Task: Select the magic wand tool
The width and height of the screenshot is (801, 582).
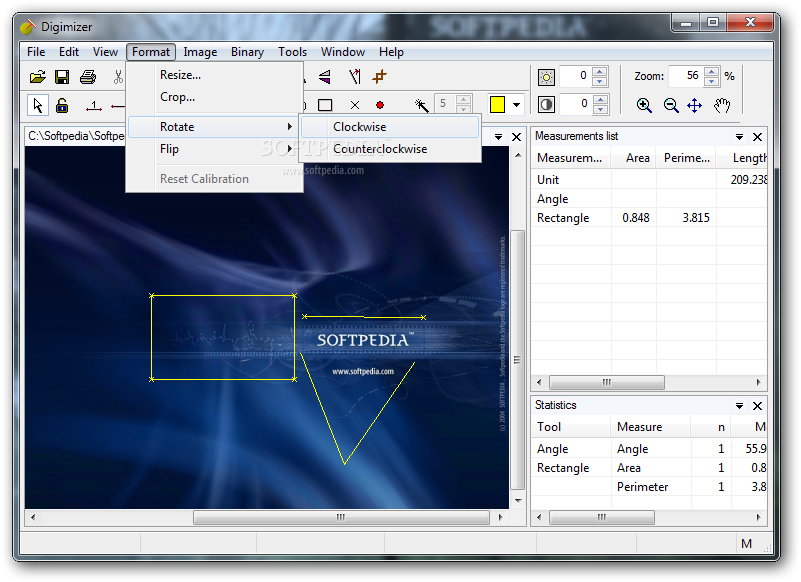Action: 421,105
